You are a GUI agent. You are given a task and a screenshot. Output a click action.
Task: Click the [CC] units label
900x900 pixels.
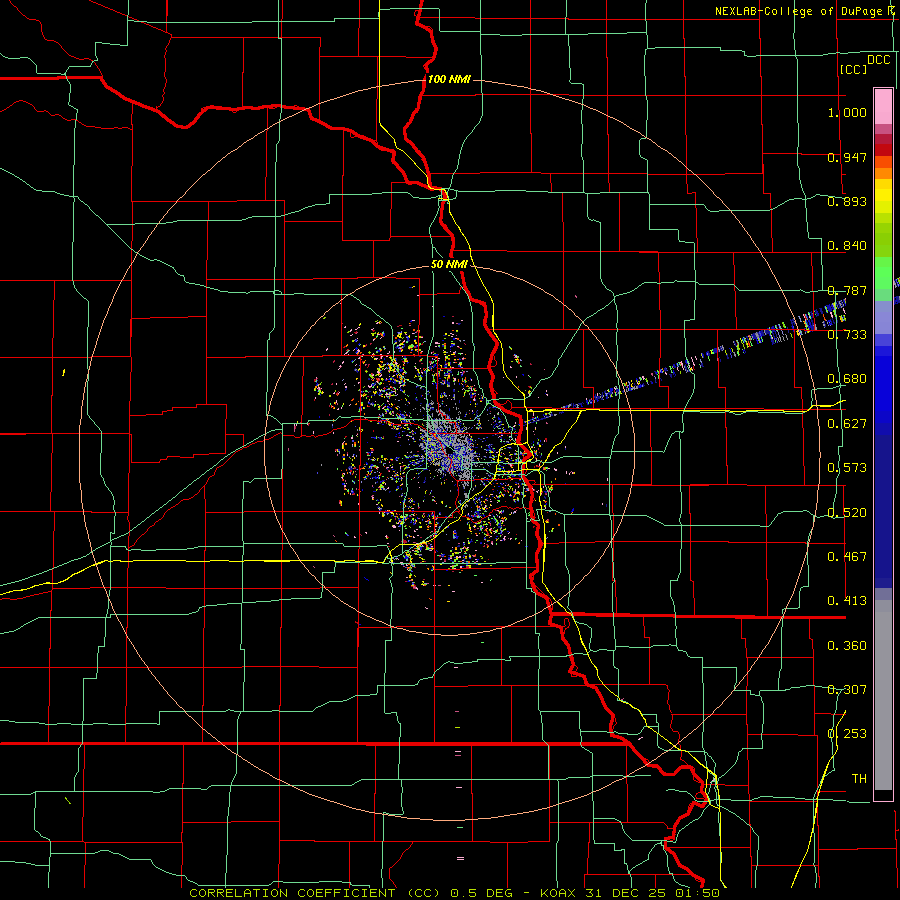pos(853,69)
